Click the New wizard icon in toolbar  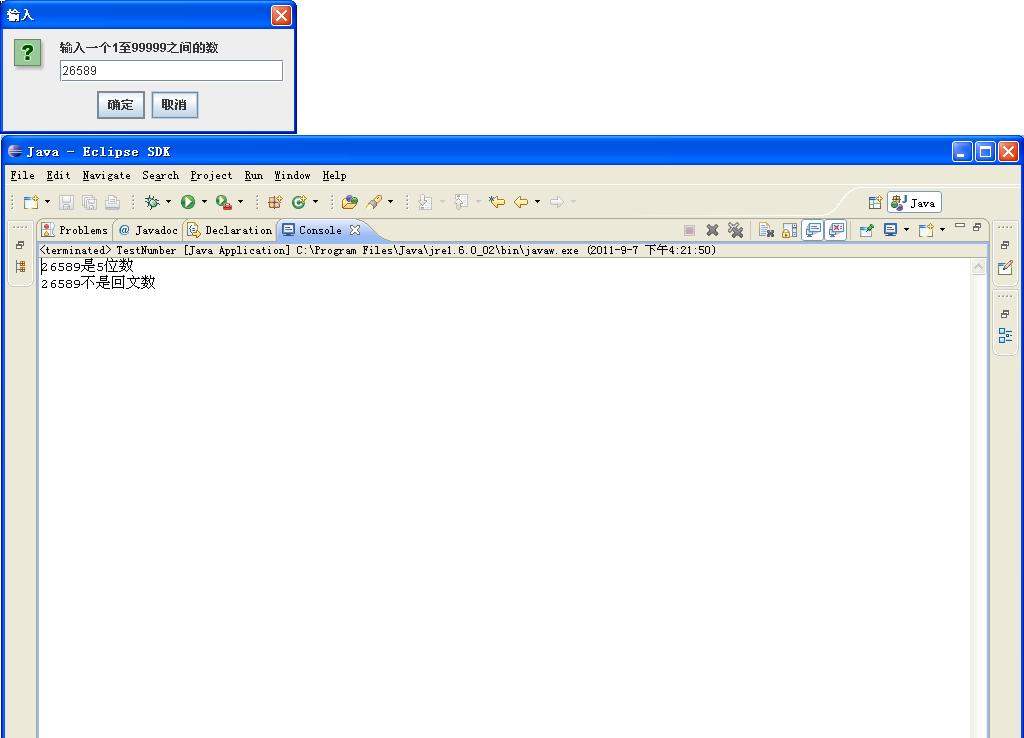[31, 202]
